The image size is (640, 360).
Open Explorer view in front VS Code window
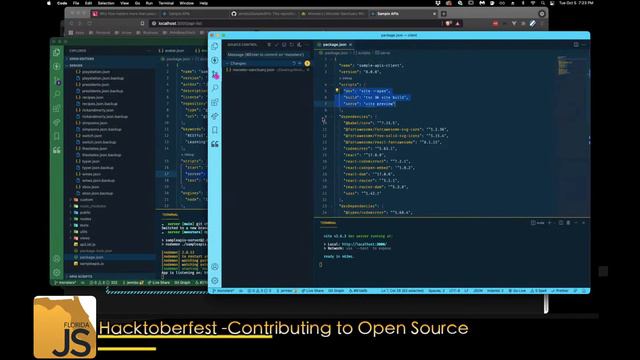[x=215, y=46]
